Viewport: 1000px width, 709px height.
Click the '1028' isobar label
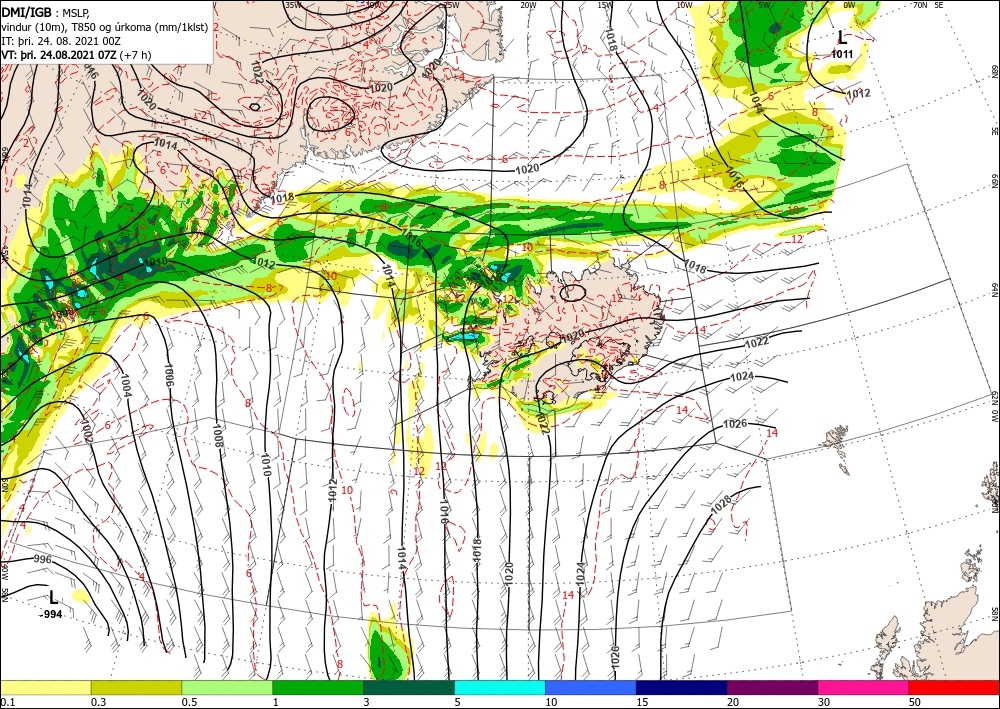pyautogui.click(x=721, y=505)
